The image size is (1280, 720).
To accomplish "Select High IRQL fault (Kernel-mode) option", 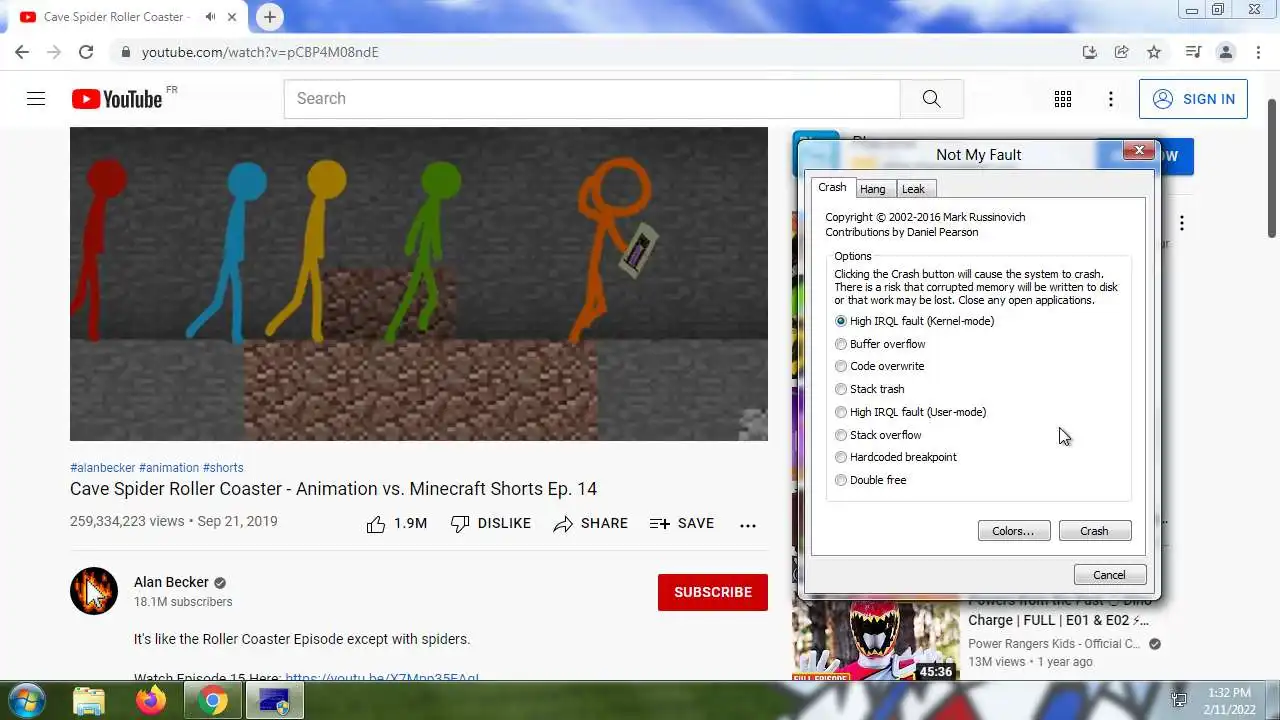I will (915, 321).
